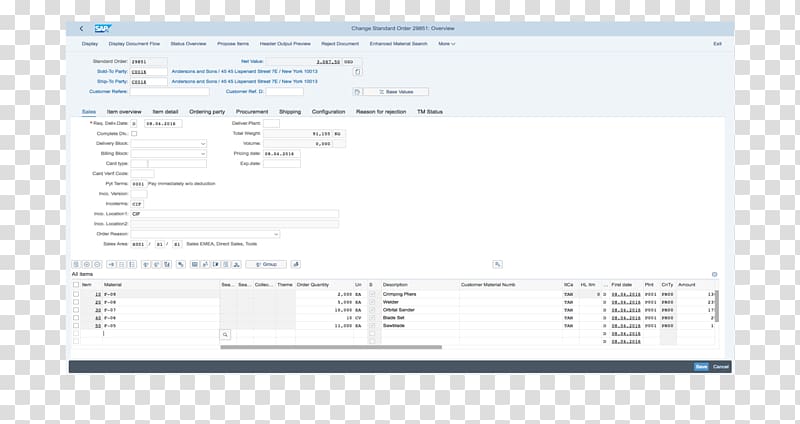Click the first item-toolbar icon above All Items
Image resolution: width=800 pixels, height=424 pixels.
[x=76, y=264]
